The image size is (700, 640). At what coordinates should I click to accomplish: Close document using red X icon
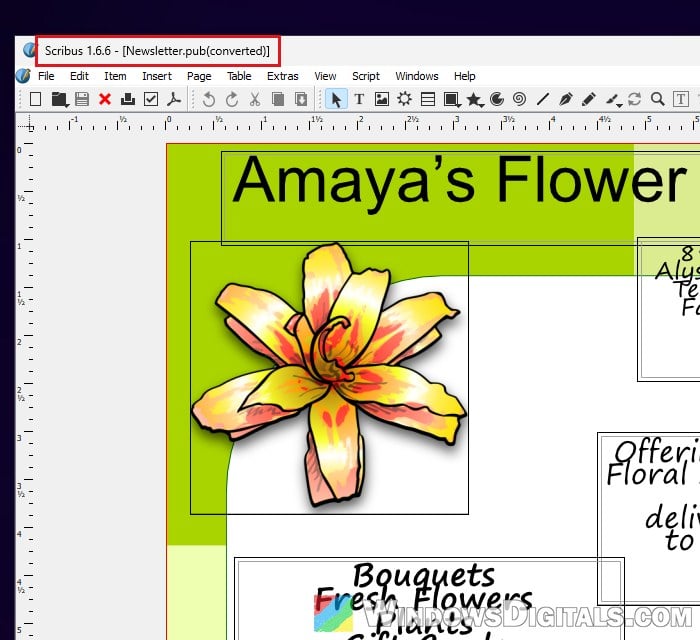[x=105, y=99]
